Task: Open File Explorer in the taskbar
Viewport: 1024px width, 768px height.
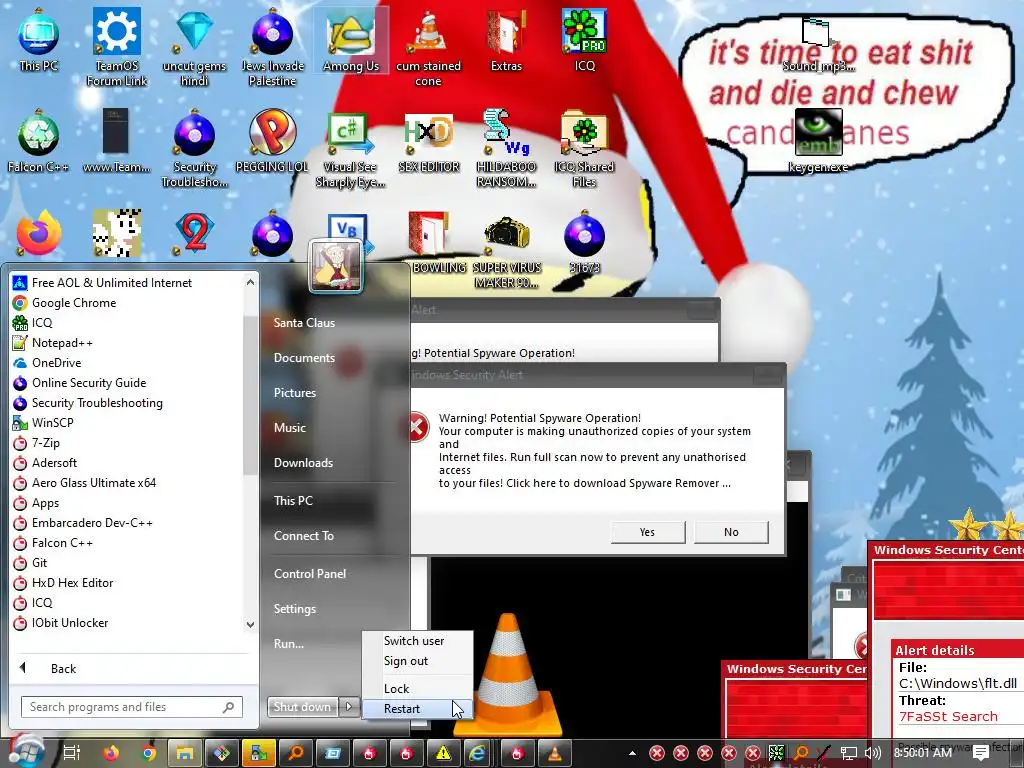Action: [x=185, y=753]
